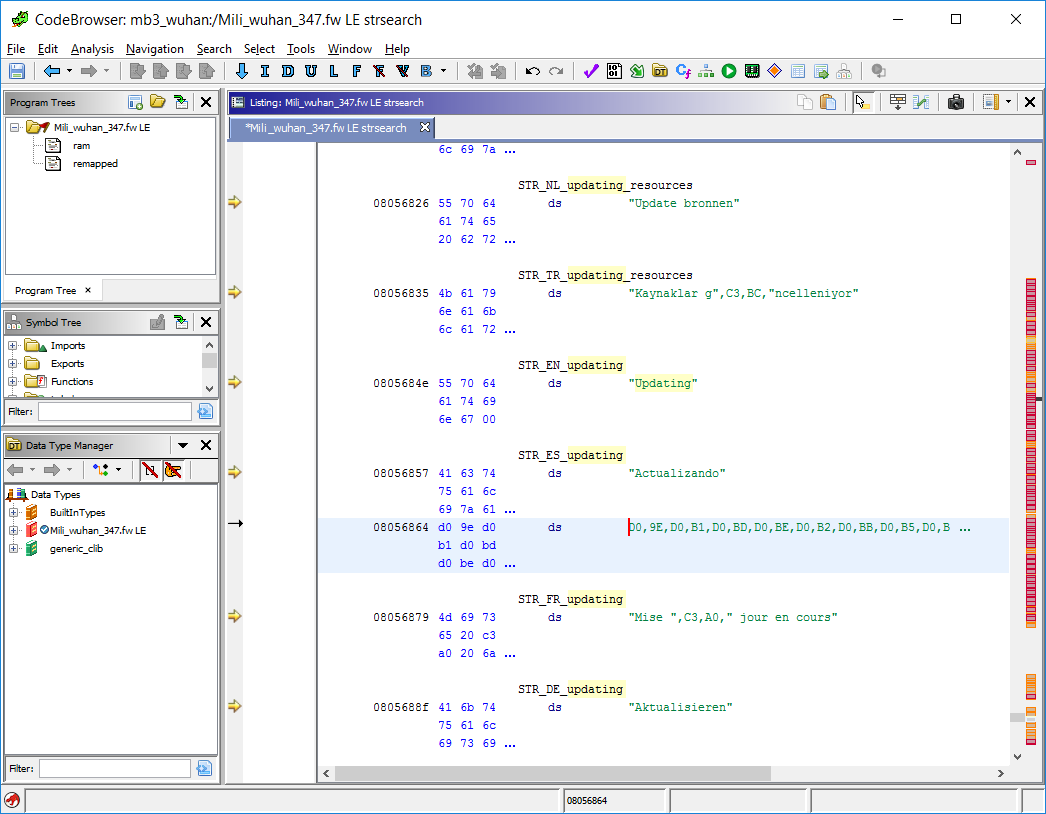This screenshot has width=1046, height=814.
Task: Open the Data Type Manager dropdown menu arrow
Action: click(x=183, y=445)
